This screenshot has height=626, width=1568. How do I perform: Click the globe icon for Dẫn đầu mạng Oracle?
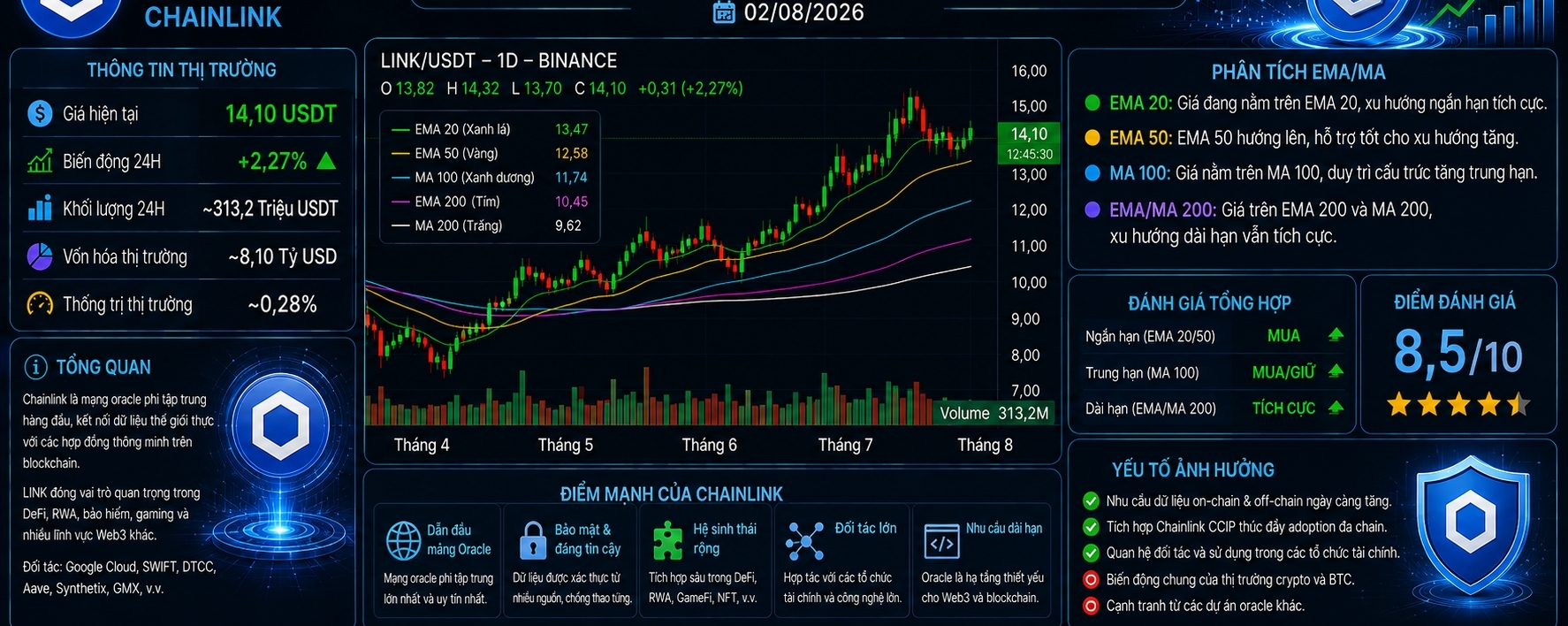404,540
